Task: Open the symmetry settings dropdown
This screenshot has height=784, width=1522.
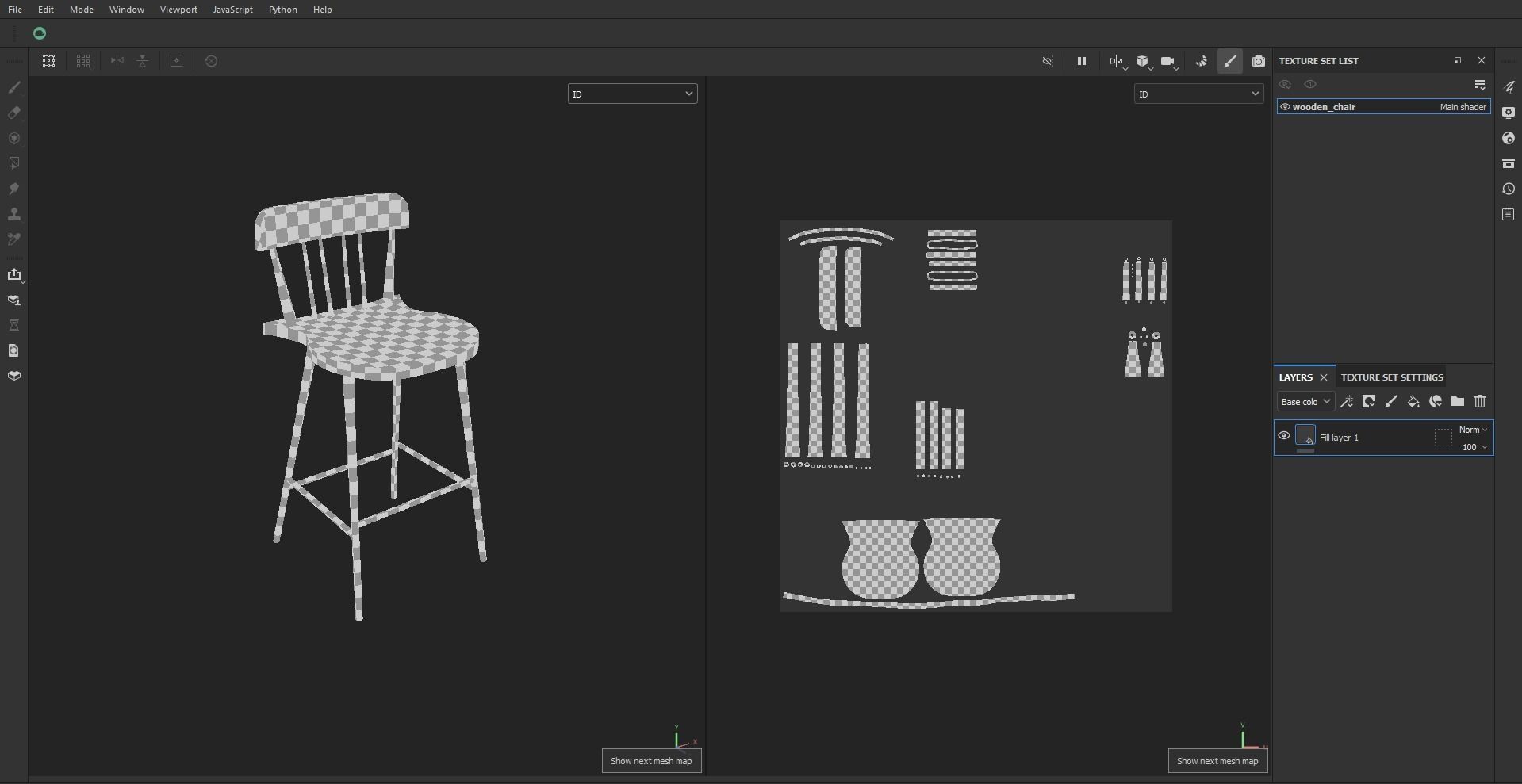Action: pos(1118,62)
